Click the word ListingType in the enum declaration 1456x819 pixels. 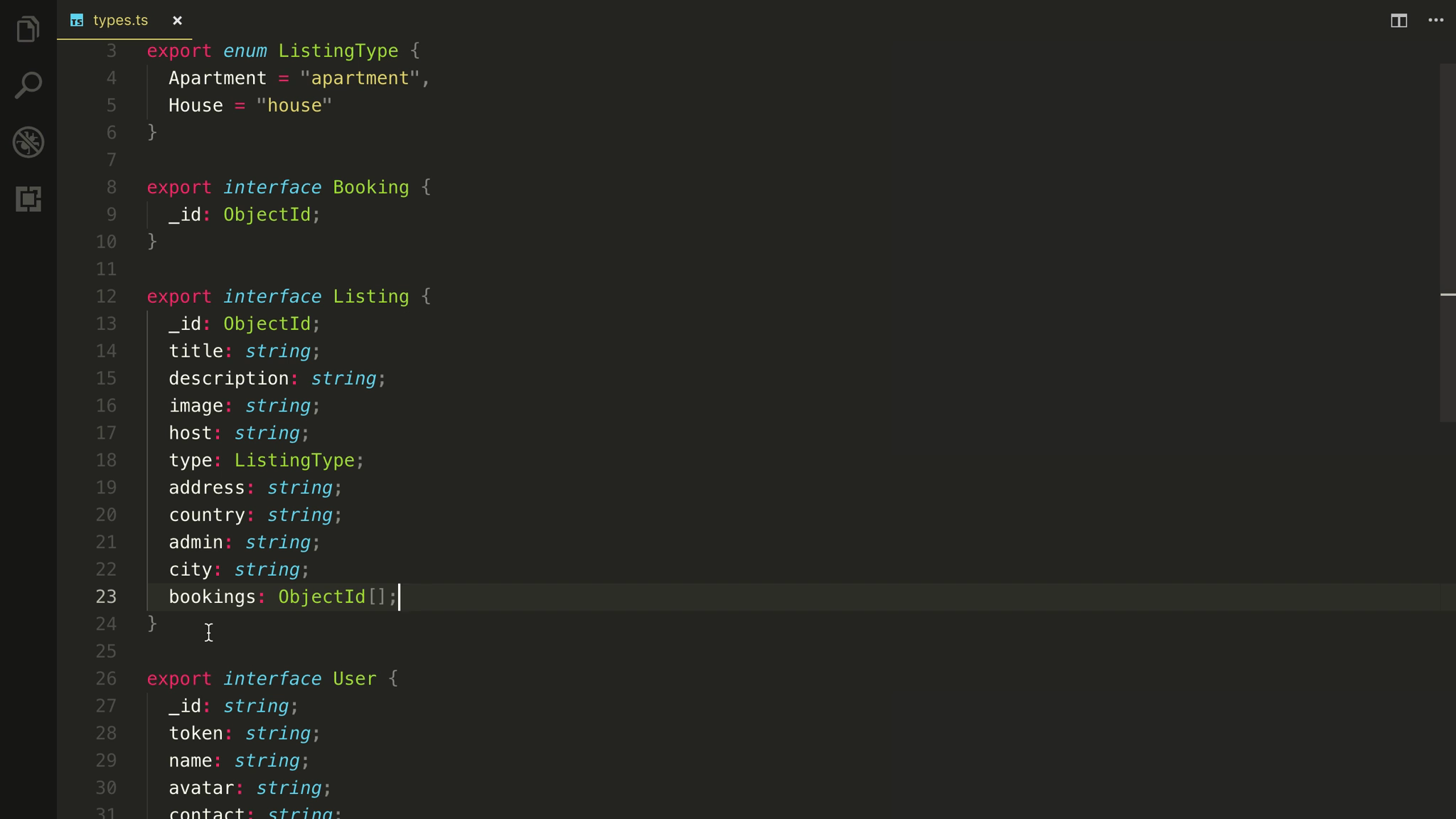[338, 50]
